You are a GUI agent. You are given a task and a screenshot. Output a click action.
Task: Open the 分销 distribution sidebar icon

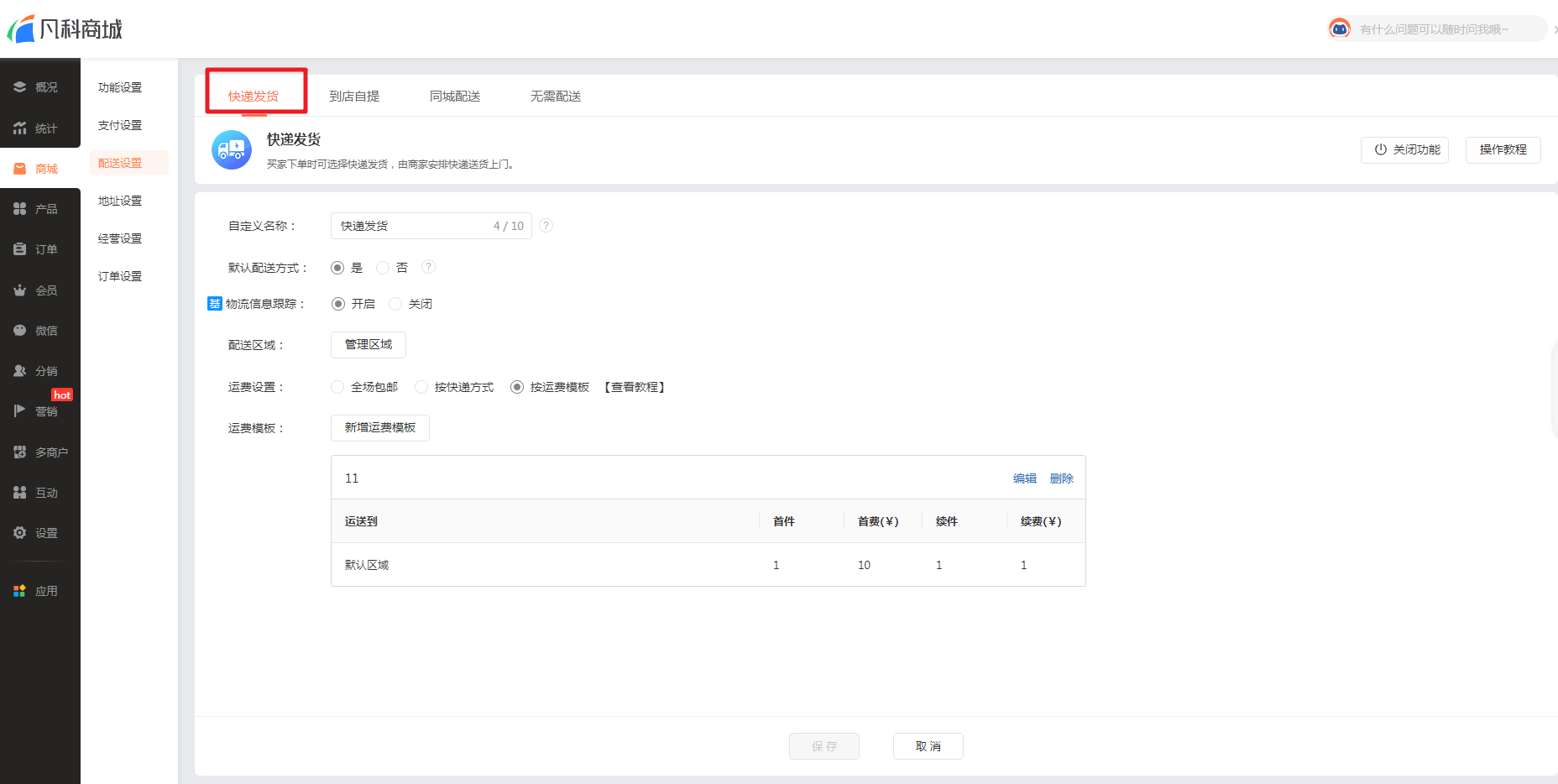click(x=19, y=370)
